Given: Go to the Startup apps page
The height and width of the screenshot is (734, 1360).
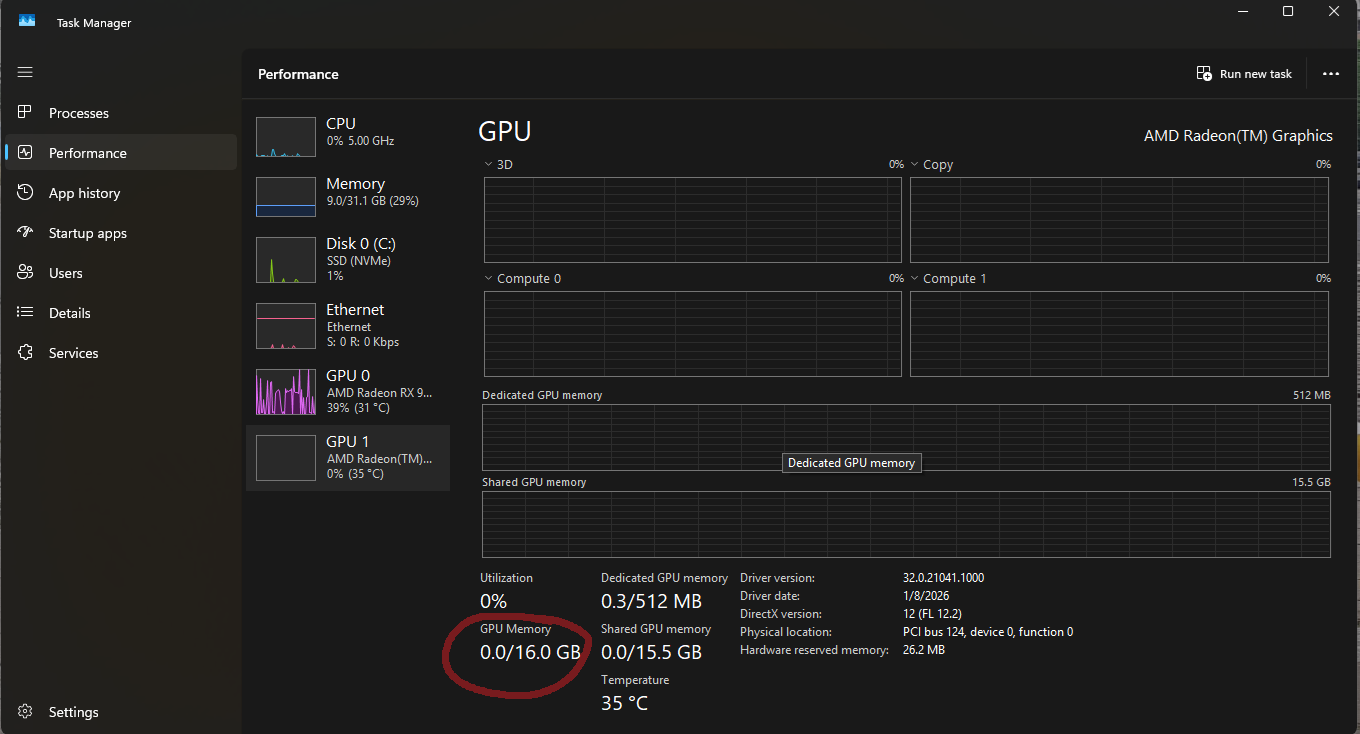Looking at the screenshot, I should point(121,233).
